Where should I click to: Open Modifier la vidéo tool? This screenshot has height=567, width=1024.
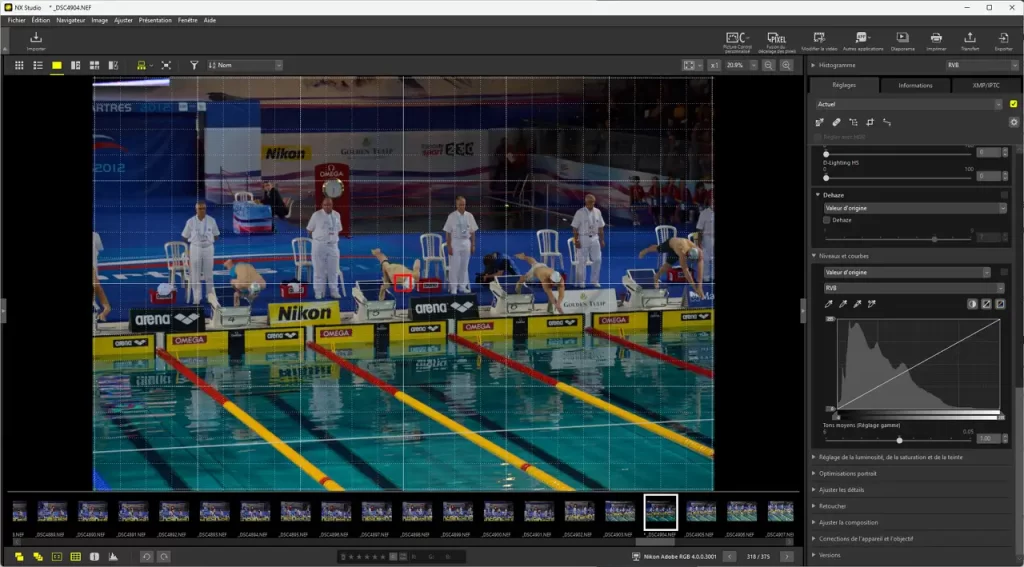818,39
